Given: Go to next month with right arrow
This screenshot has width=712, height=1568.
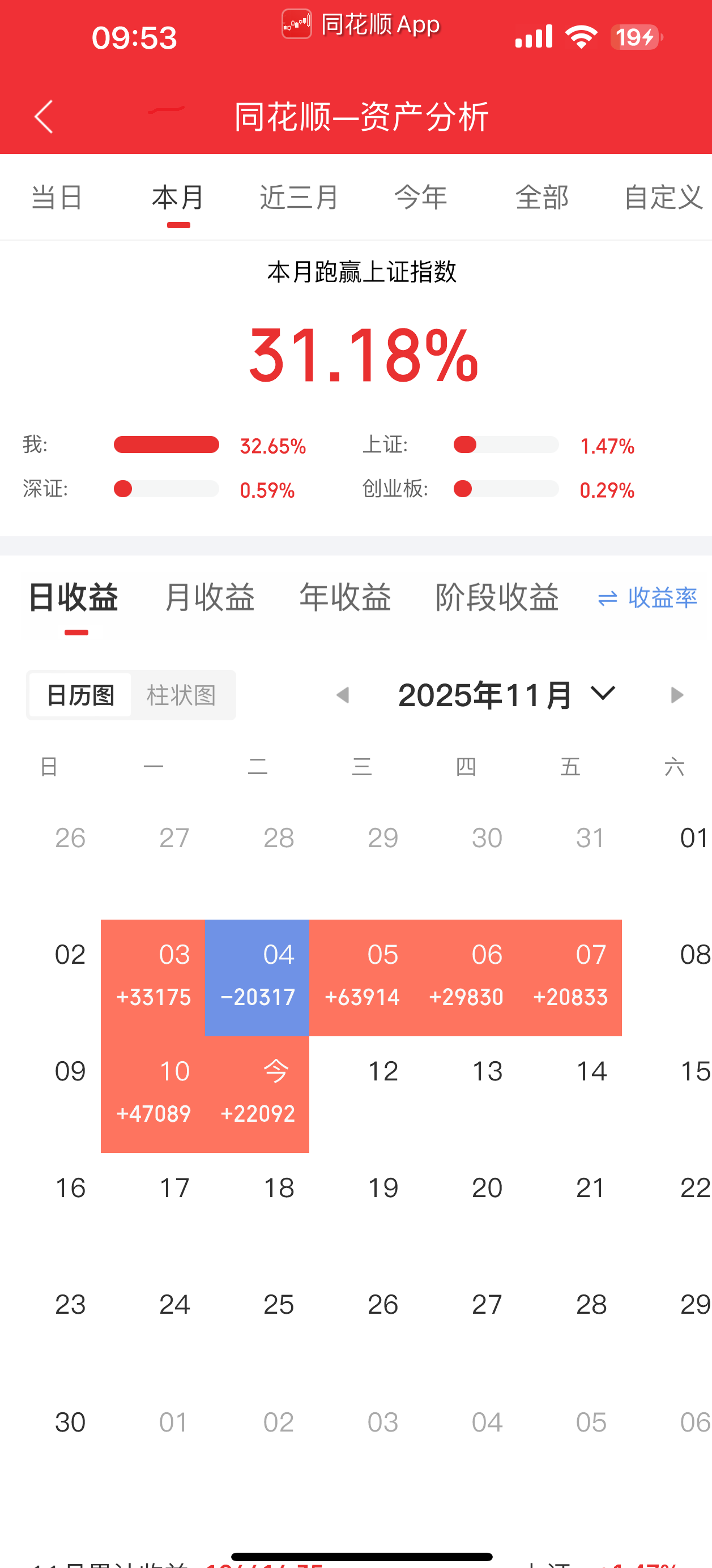Looking at the screenshot, I should click(676, 695).
